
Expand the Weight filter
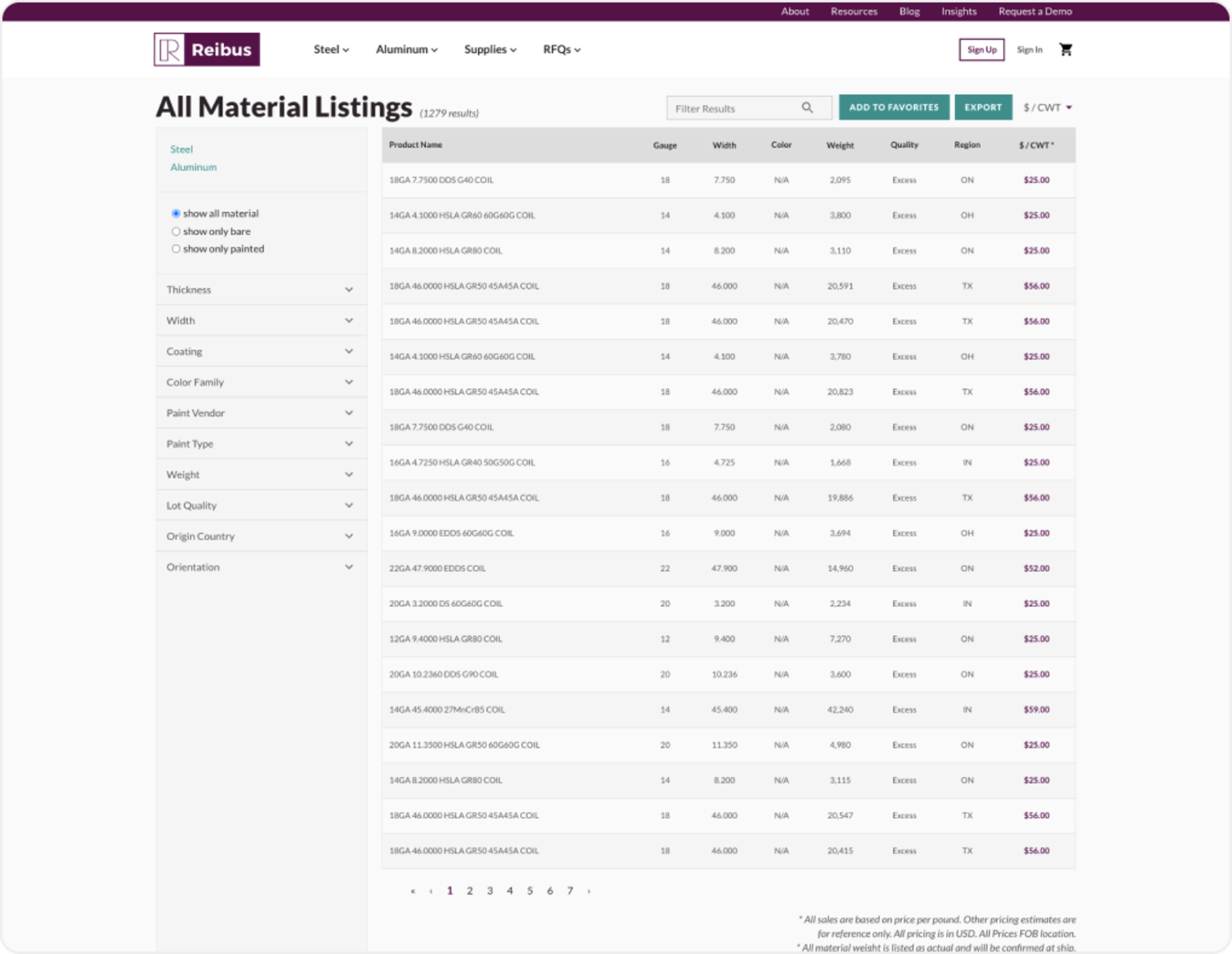pyautogui.click(x=261, y=474)
